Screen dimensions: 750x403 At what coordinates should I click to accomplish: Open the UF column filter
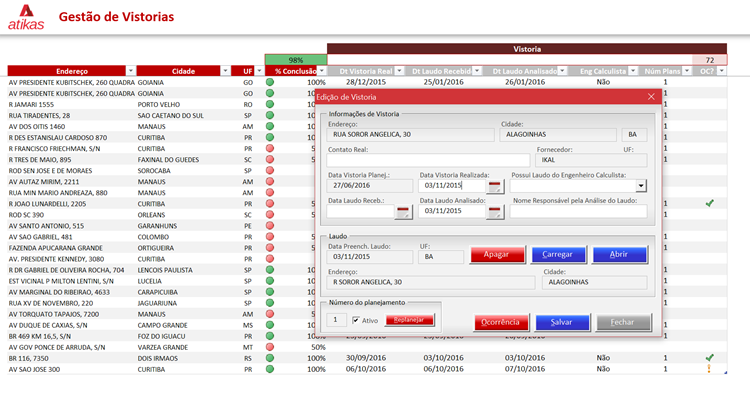pyautogui.click(x=259, y=71)
